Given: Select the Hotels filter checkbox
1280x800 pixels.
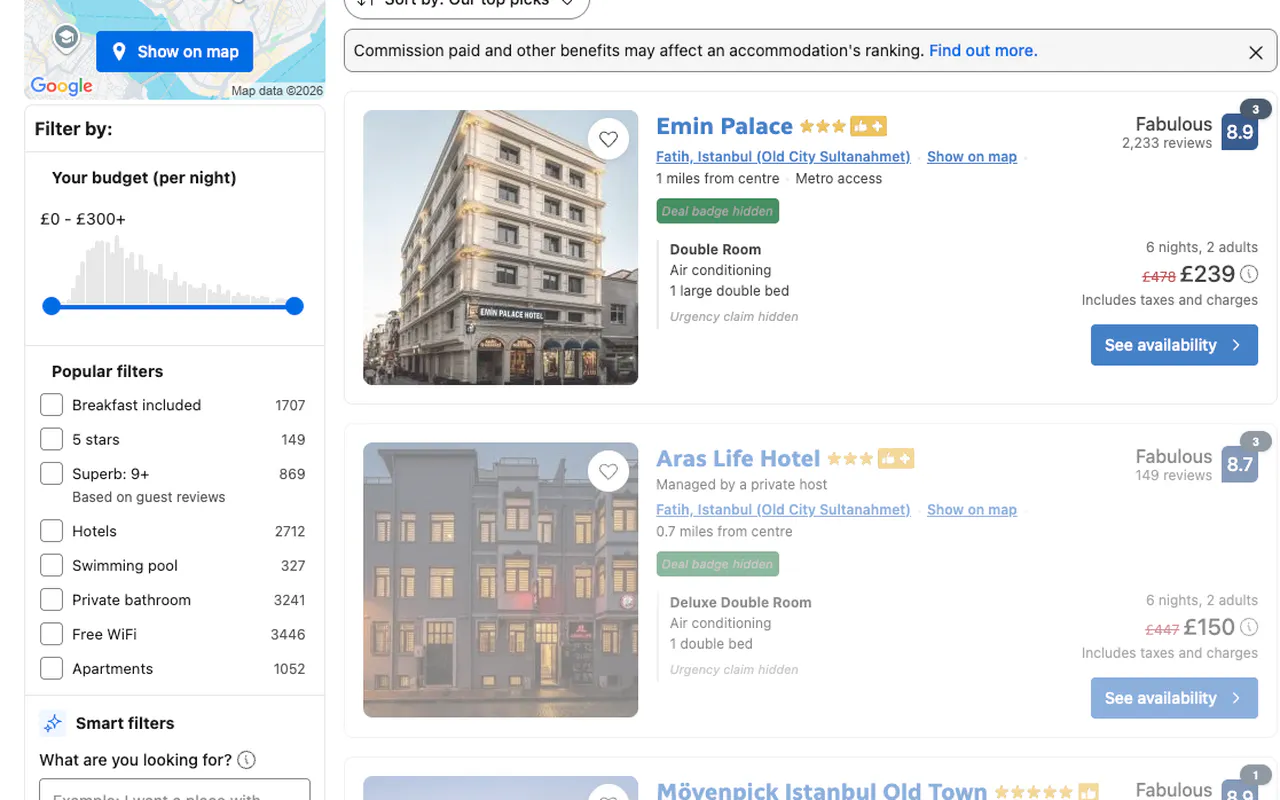Looking at the screenshot, I should tap(51, 531).
